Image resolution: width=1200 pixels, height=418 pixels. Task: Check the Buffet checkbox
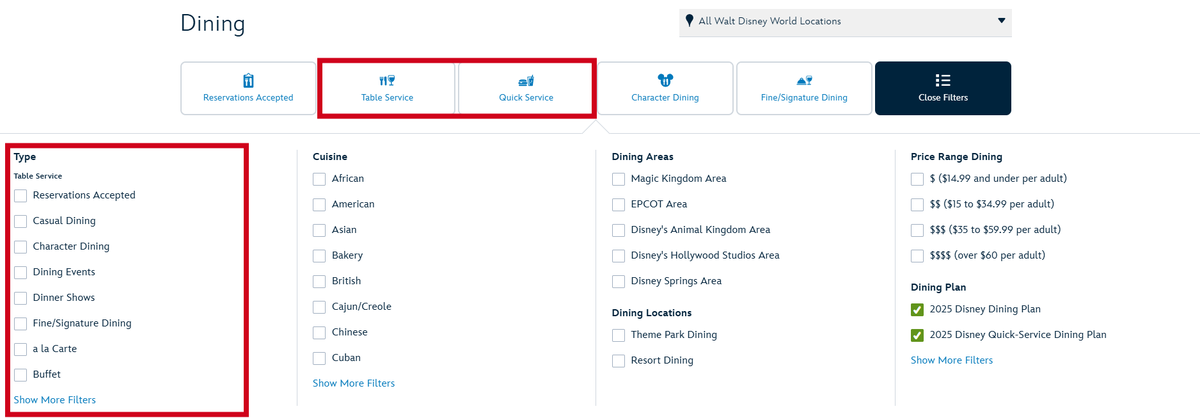coord(21,374)
